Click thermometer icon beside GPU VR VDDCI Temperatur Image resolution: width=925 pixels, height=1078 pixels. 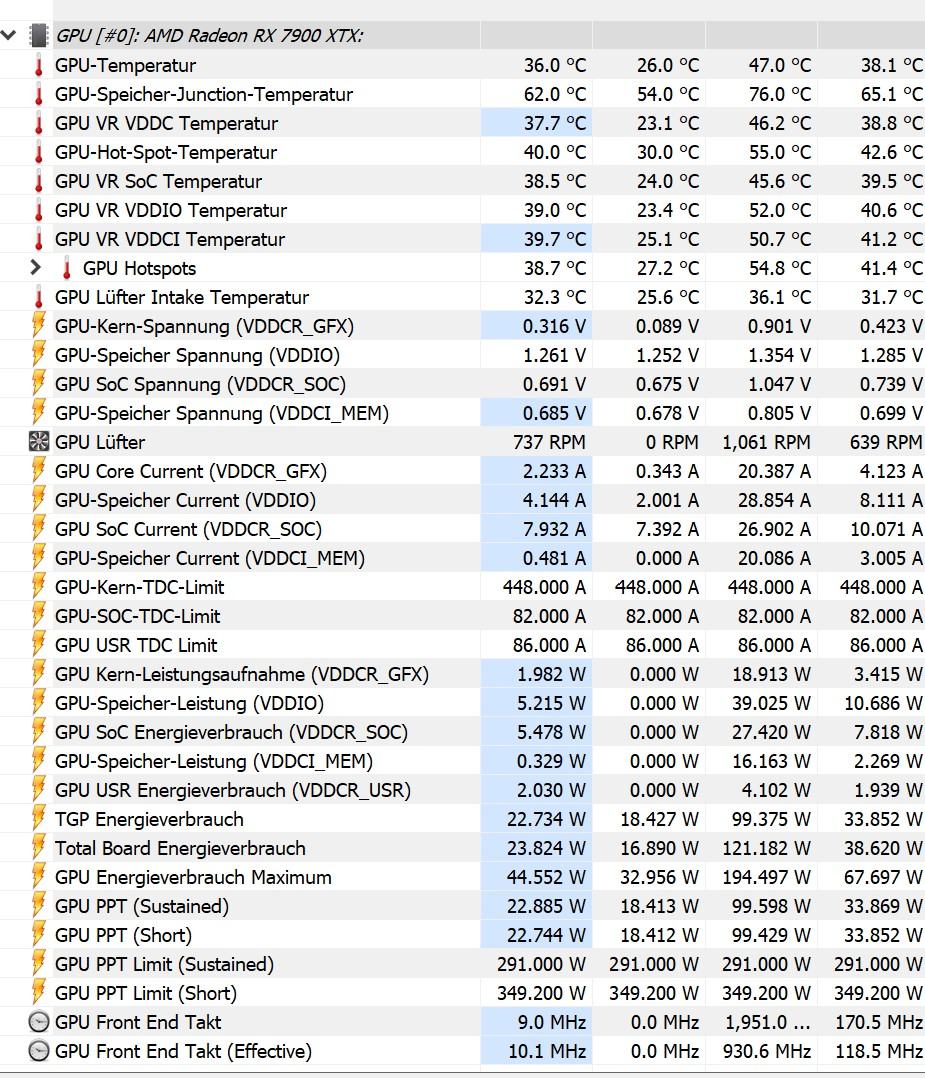tap(39, 239)
